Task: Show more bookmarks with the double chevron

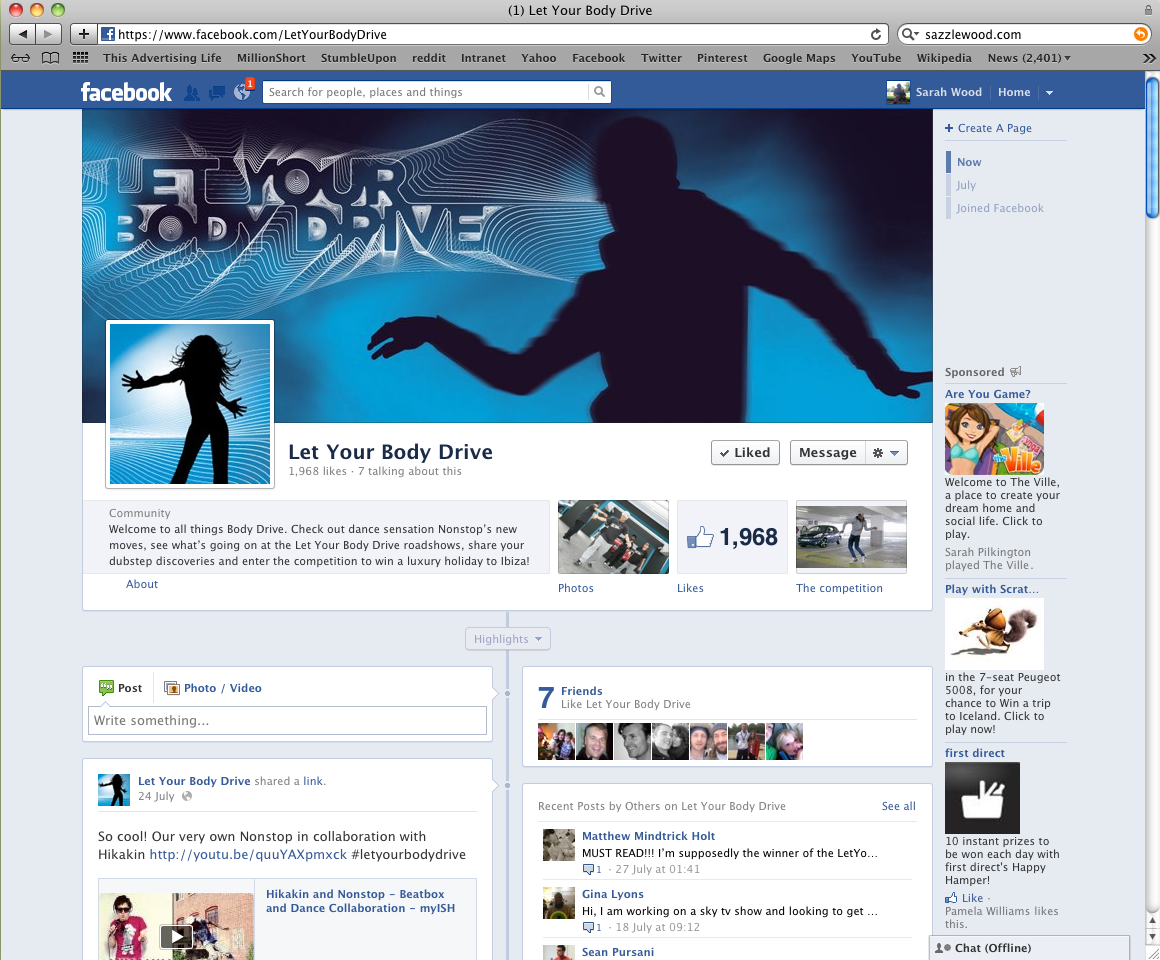Action: [x=1148, y=58]
